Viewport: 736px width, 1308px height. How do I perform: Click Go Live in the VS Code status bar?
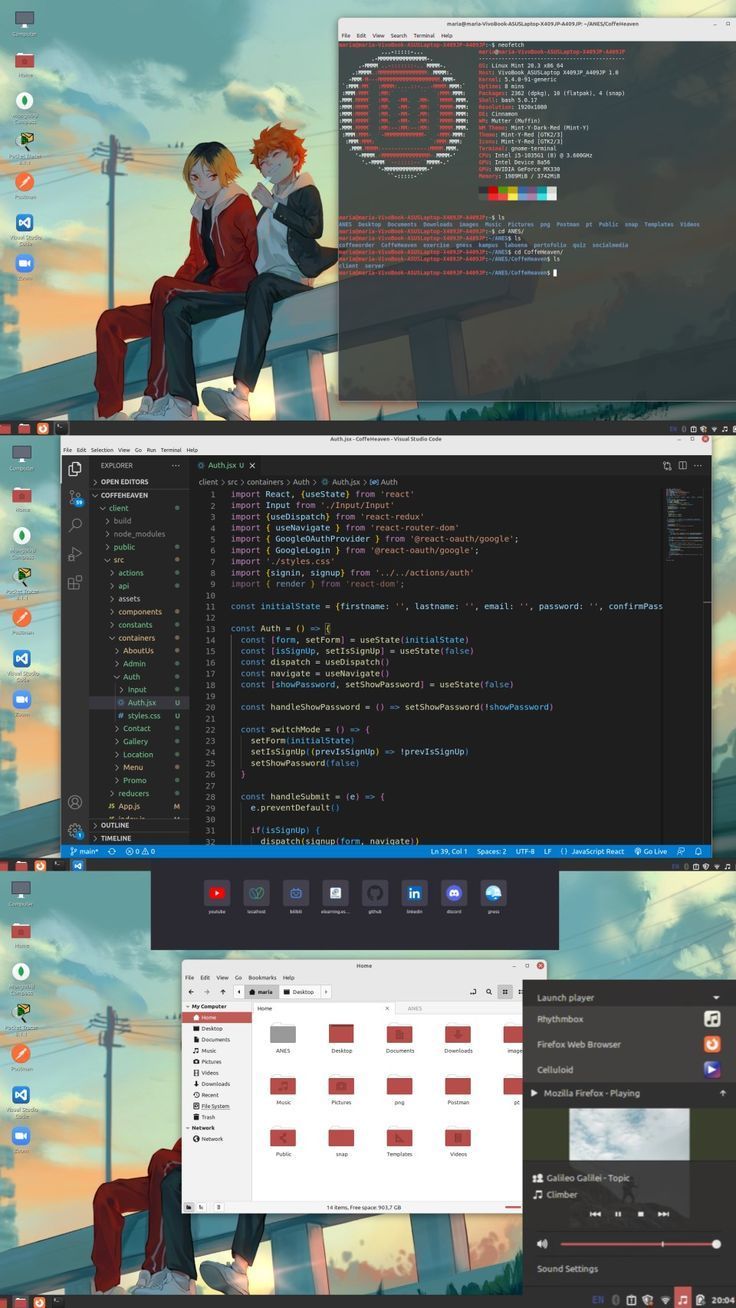650,851
